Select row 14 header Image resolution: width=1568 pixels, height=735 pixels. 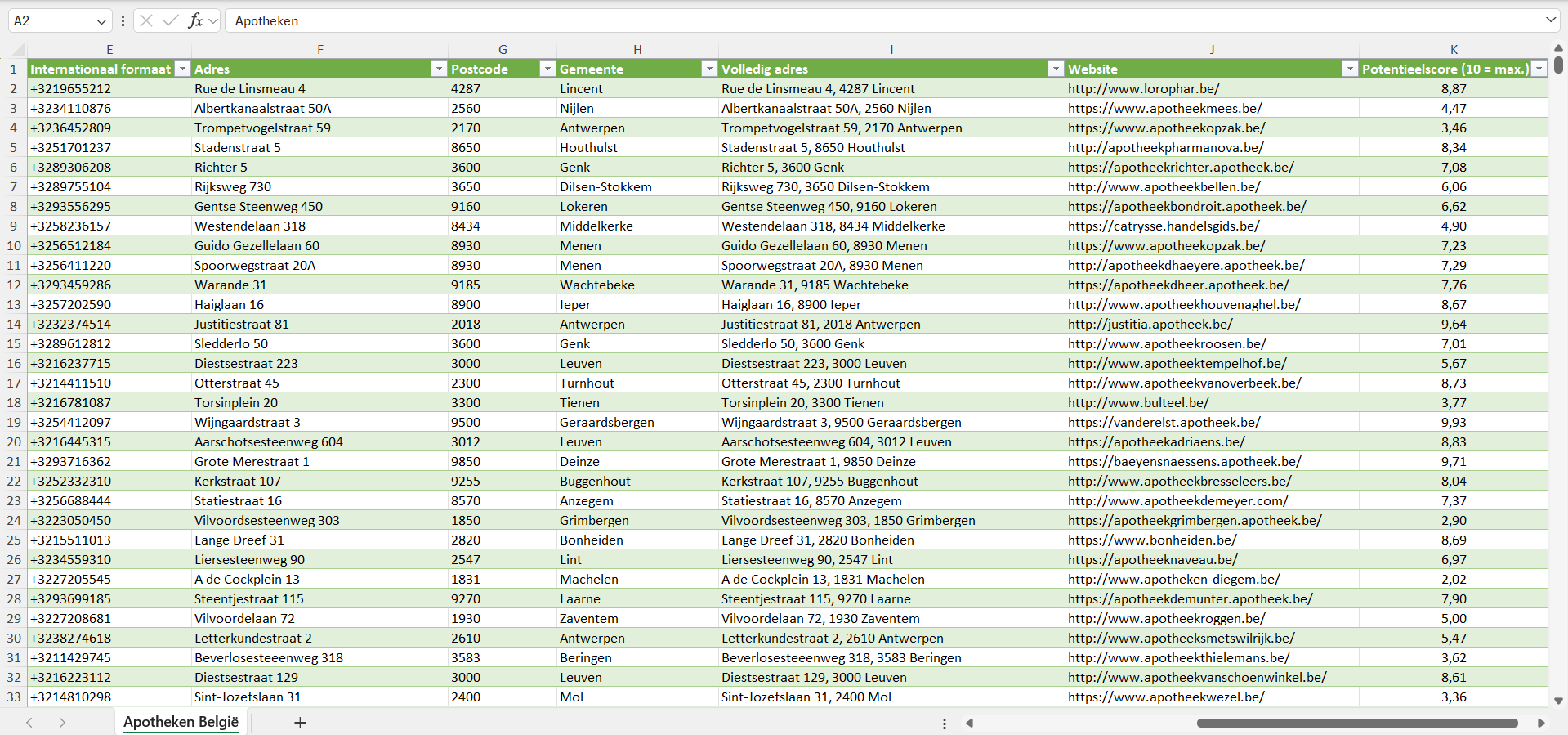[x=14, y=325]
